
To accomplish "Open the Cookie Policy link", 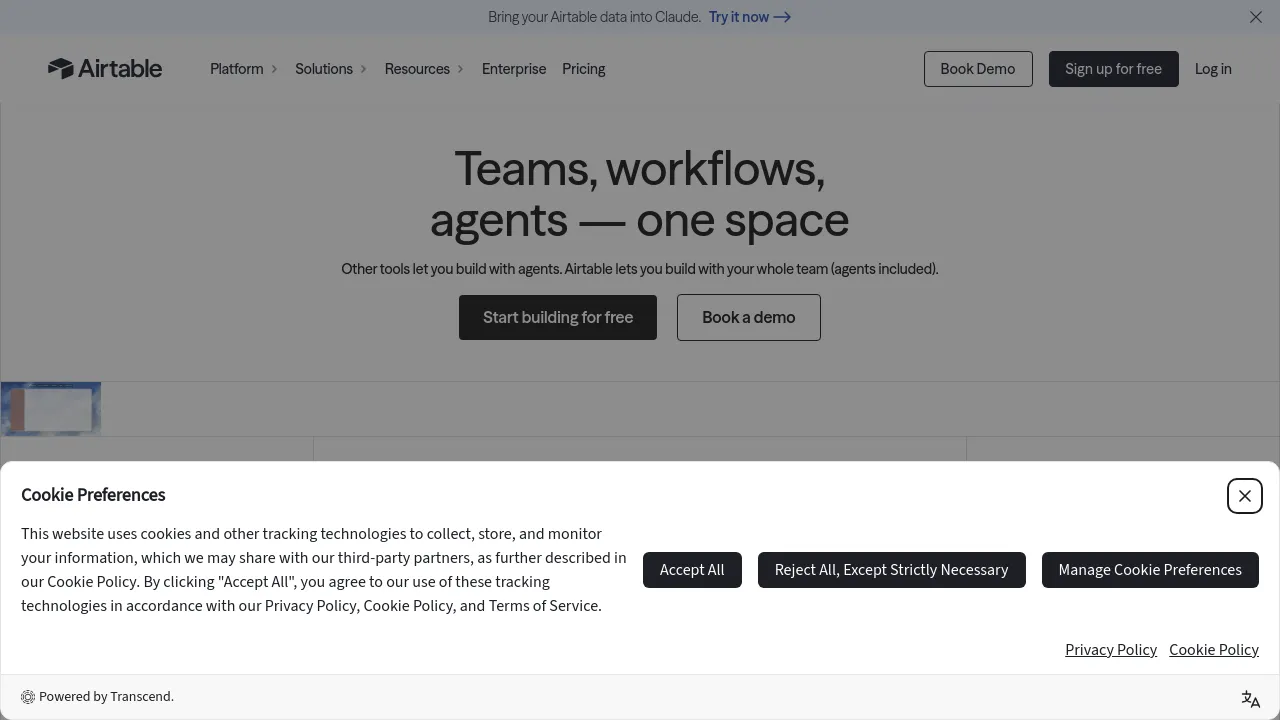I will coord(1214,650).
